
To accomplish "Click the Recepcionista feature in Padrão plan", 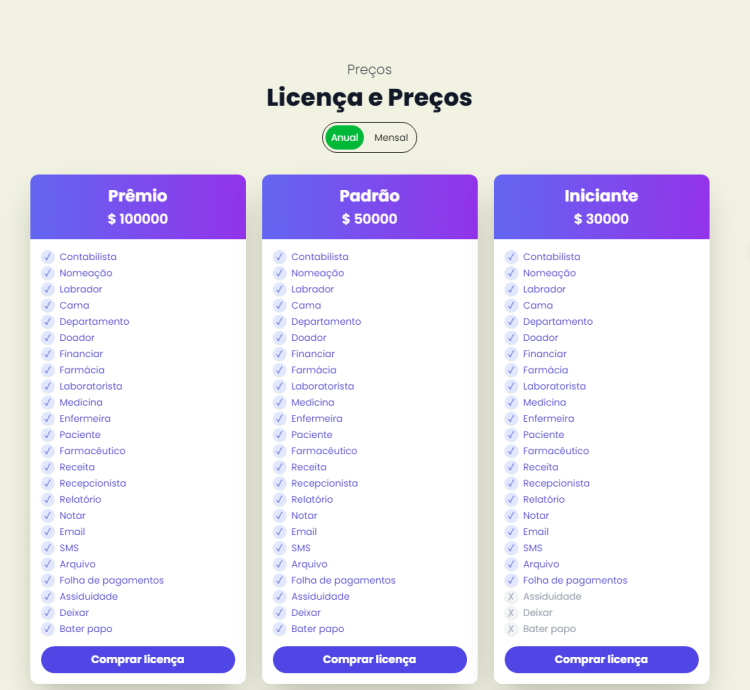I will coord(324,483).
